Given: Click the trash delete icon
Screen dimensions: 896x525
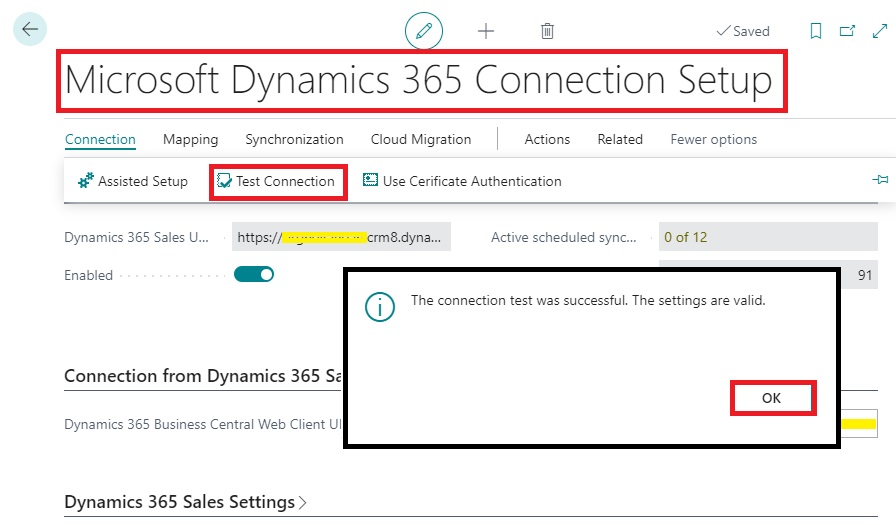Looking at the screenshot, I should (547, 31).
